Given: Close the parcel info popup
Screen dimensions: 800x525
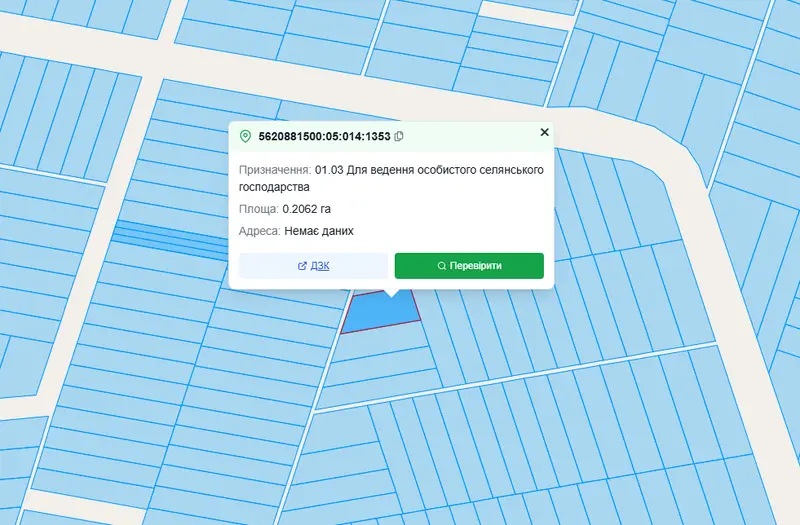Looking at the screenshot, I should pyautogui.click(x=544, y=132).
